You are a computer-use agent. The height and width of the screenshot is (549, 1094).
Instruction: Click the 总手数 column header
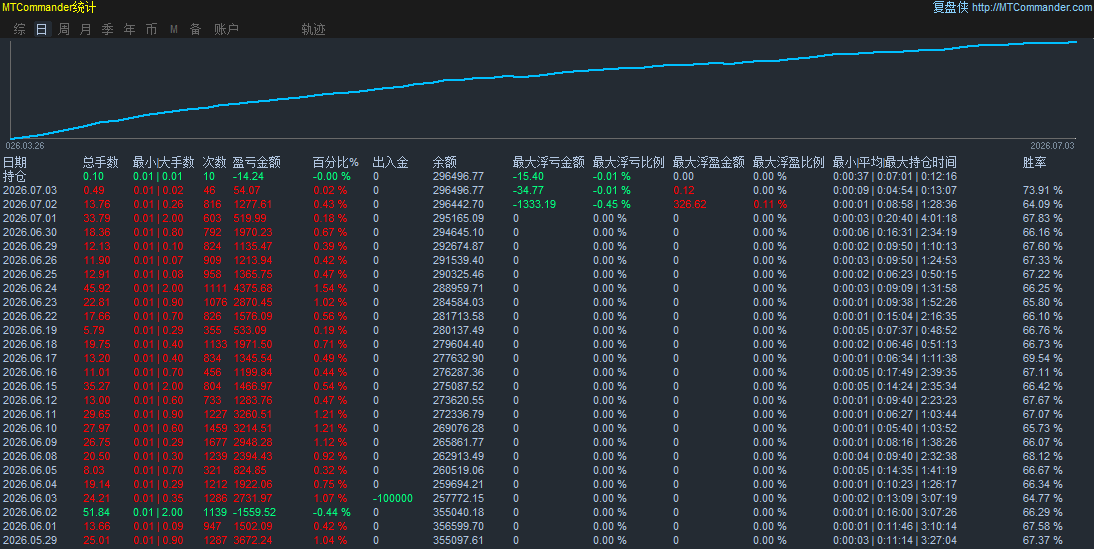[100, 163]
